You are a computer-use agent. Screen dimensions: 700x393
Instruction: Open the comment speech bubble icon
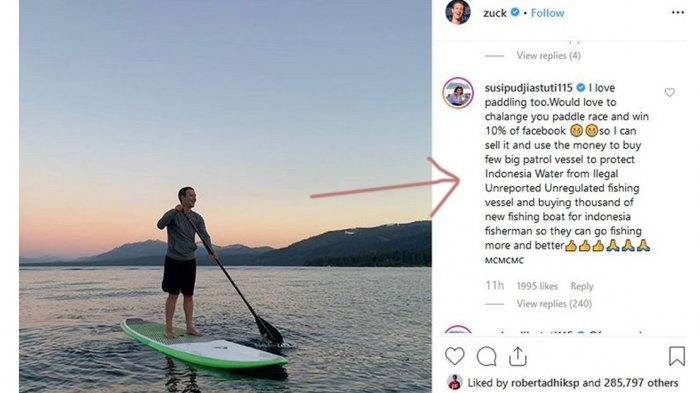coord(486,356)
